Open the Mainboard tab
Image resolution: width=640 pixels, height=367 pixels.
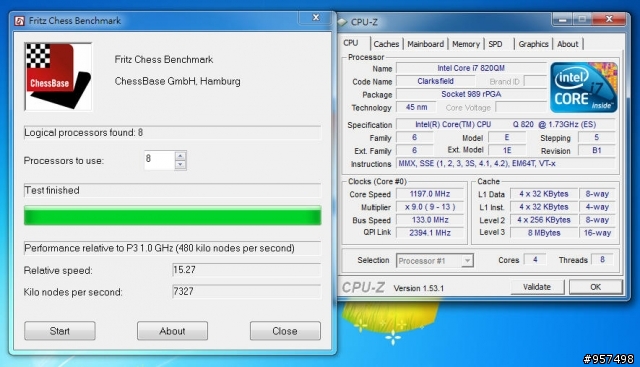coord(425,44)
